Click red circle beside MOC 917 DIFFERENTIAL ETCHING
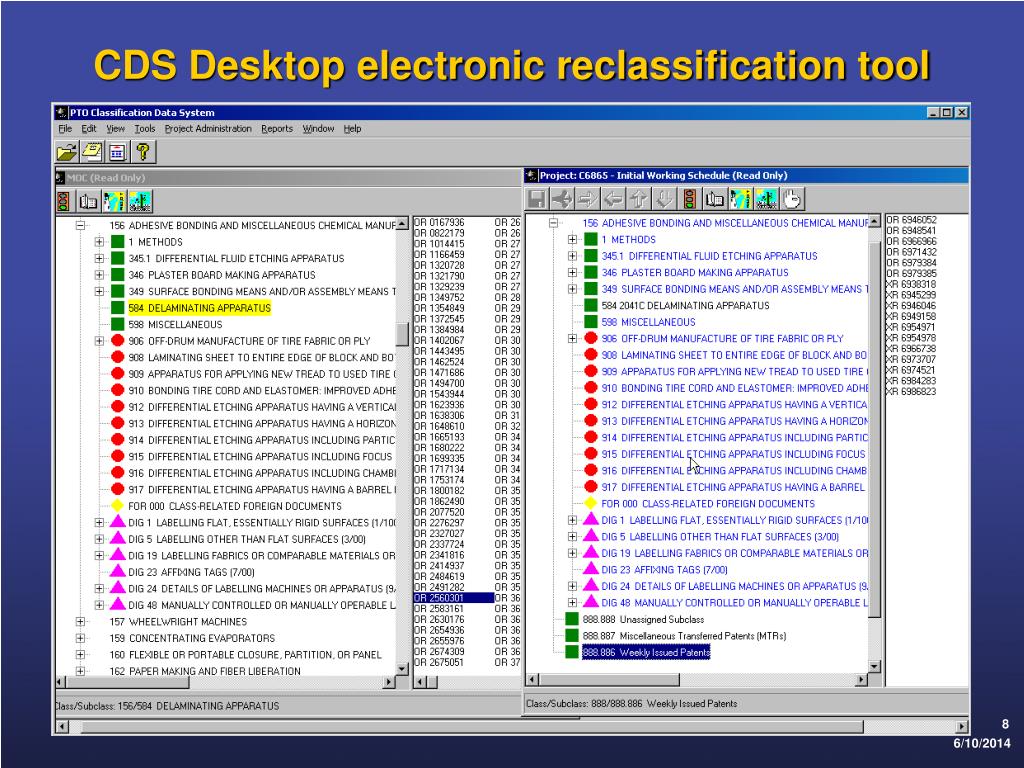 pyautogui.click(x=118, y=488)
